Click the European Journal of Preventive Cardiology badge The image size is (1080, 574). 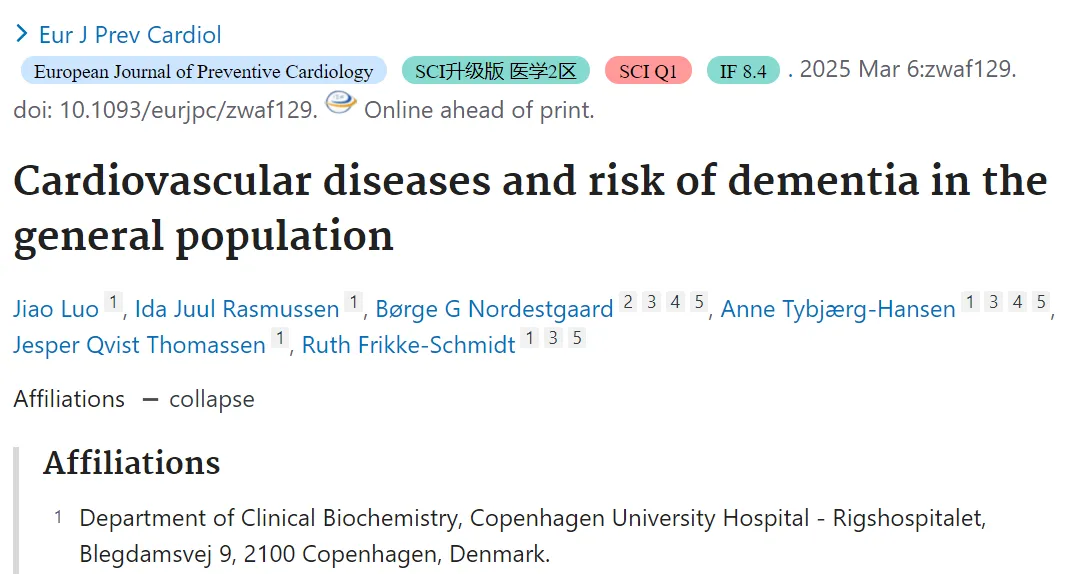(204, 71)
